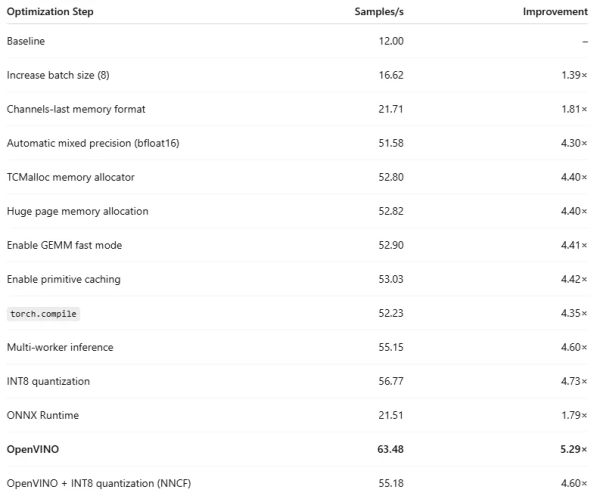Select the Baseline row label
The image size is (600, 502).
pyautogui.click(x=26, y=41)
